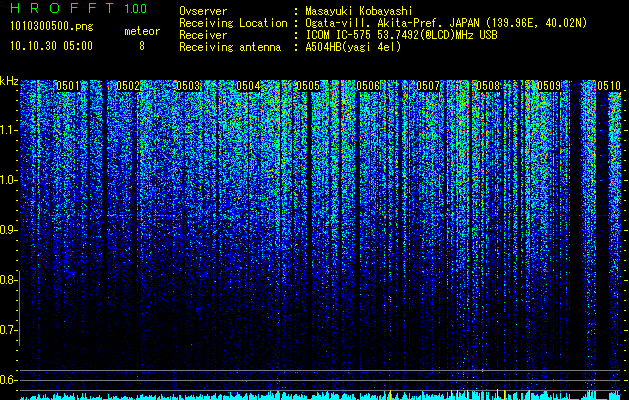
Task: Click the 0.9 frequency axis label
Action: (x=9, y=230)
